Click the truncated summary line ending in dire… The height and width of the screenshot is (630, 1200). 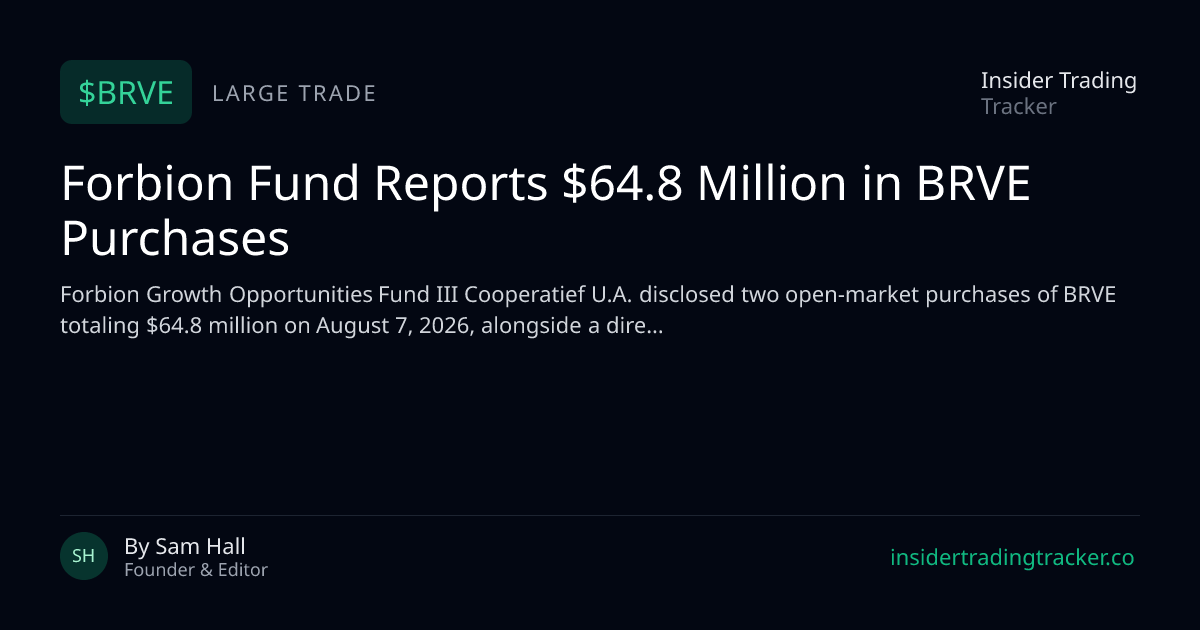pyautogui.click(x=362, y=325)
